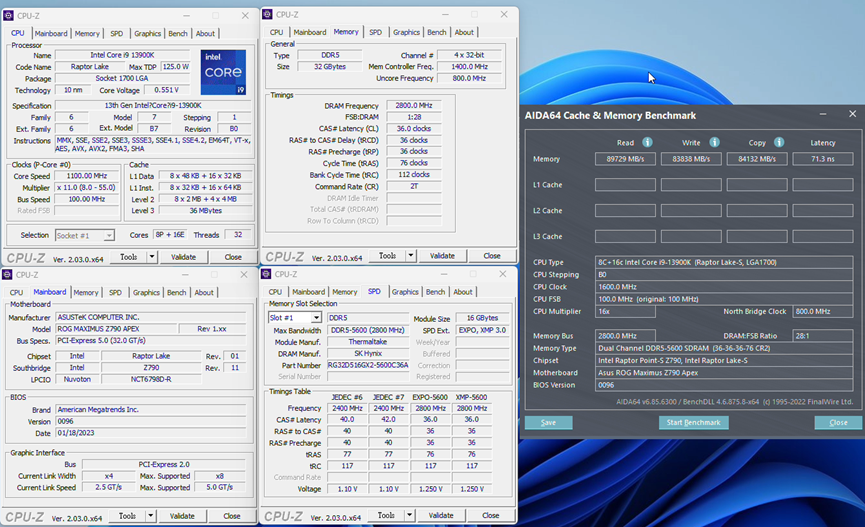The height and width of the screenshot is (527, 865).
Task: Click the Copy info icon in AIDA64
Action: (x=779, y=142)
